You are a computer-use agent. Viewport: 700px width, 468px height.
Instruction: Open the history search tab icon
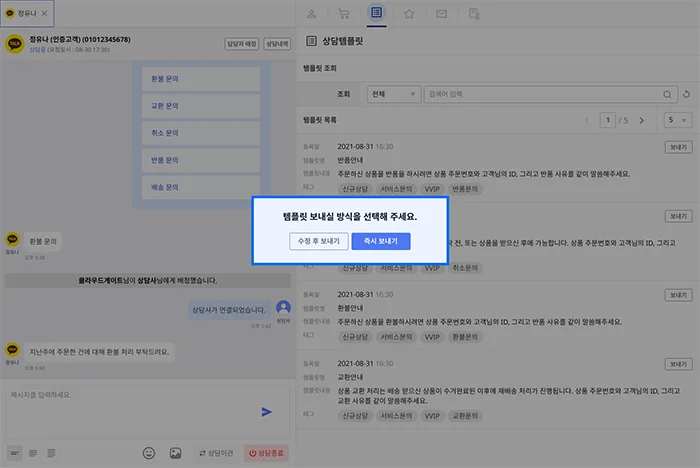point(474,14)
